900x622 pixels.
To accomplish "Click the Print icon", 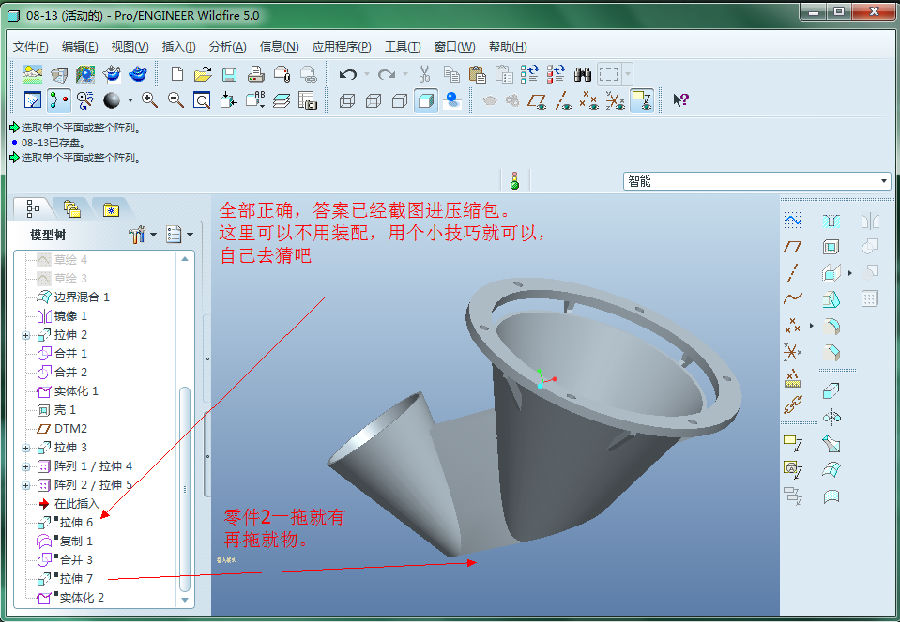I will pyautogui.click(x=256, y=74).
